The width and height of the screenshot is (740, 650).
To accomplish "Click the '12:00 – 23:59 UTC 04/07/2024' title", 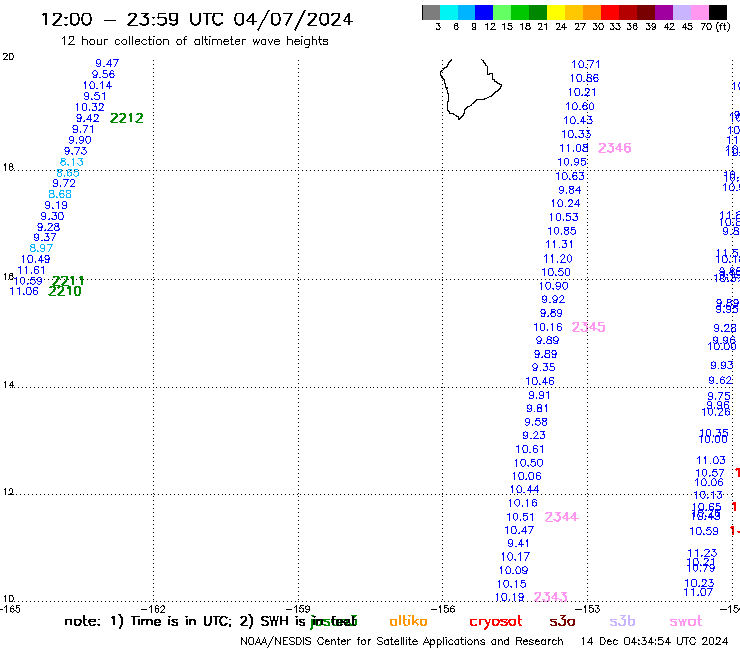I will coord(197,19).
